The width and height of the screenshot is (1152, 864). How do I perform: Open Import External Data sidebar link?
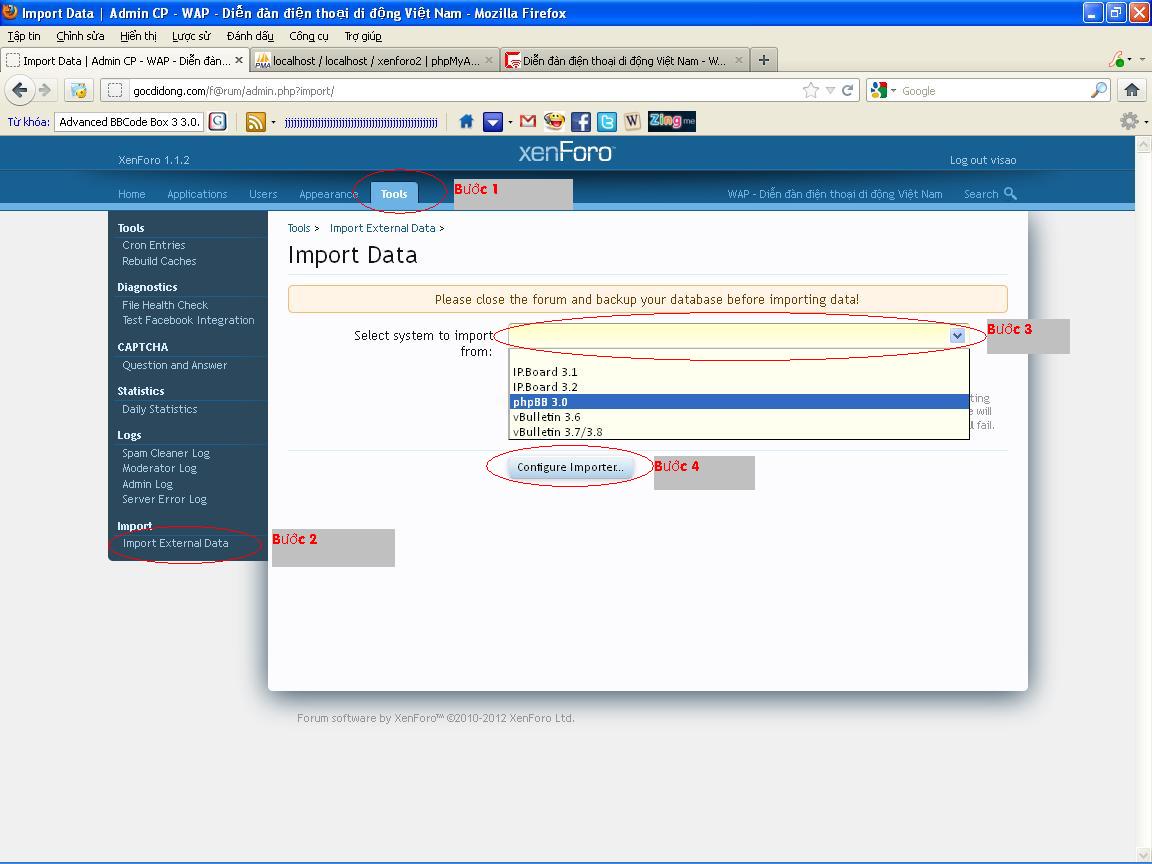[176, 543]
